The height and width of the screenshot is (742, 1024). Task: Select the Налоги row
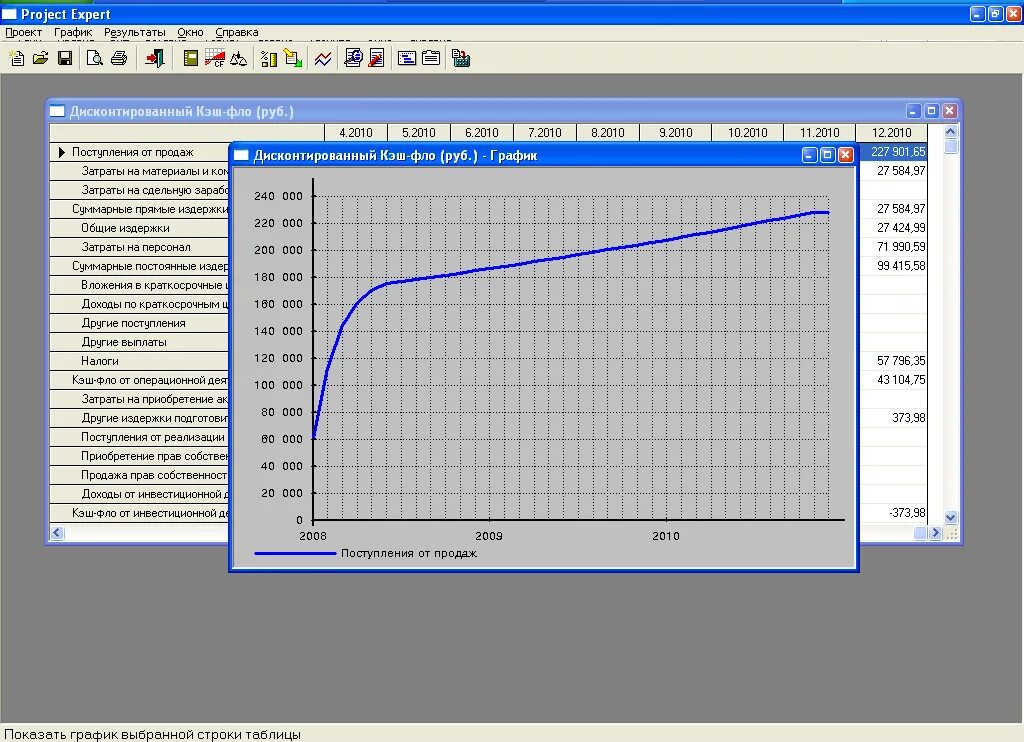click(140, 361)
